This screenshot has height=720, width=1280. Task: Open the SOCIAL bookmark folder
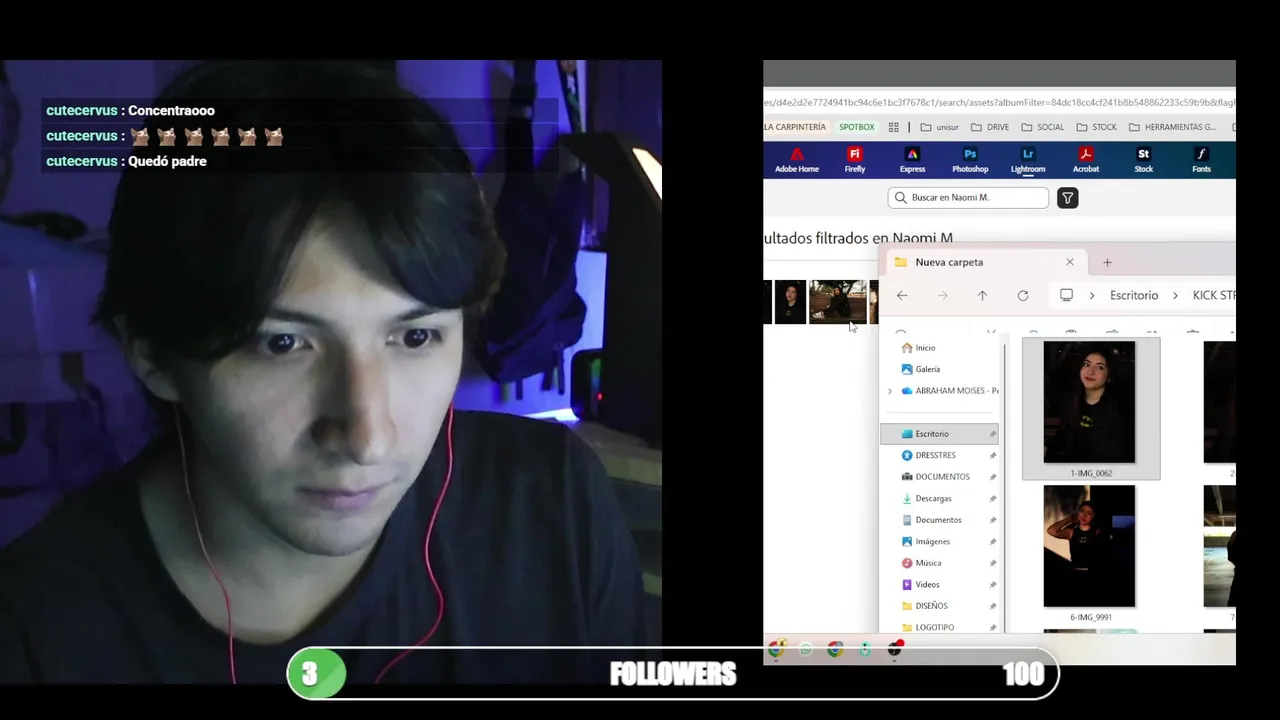tap(1043, 127)
